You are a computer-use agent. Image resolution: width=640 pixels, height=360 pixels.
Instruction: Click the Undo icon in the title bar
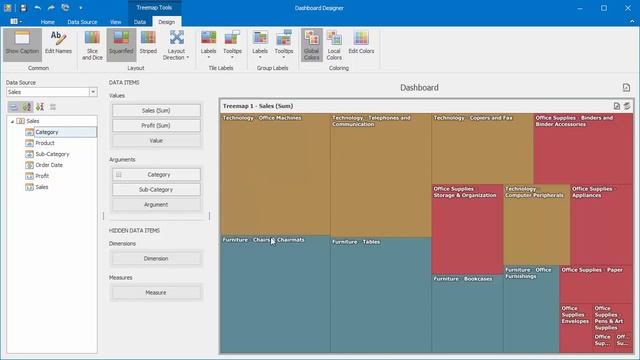pyautogui.click(x=38, y=8)
